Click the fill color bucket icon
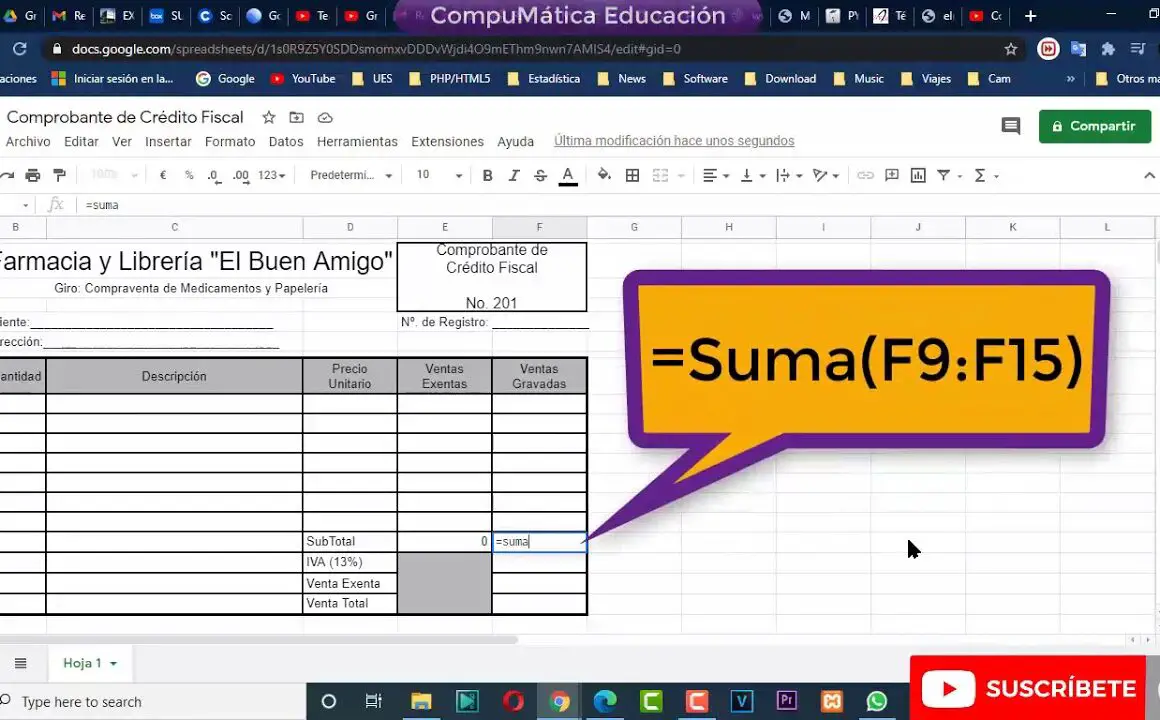Image resolution: width=1160 pixels, height=720 pixels. point(604,175)
